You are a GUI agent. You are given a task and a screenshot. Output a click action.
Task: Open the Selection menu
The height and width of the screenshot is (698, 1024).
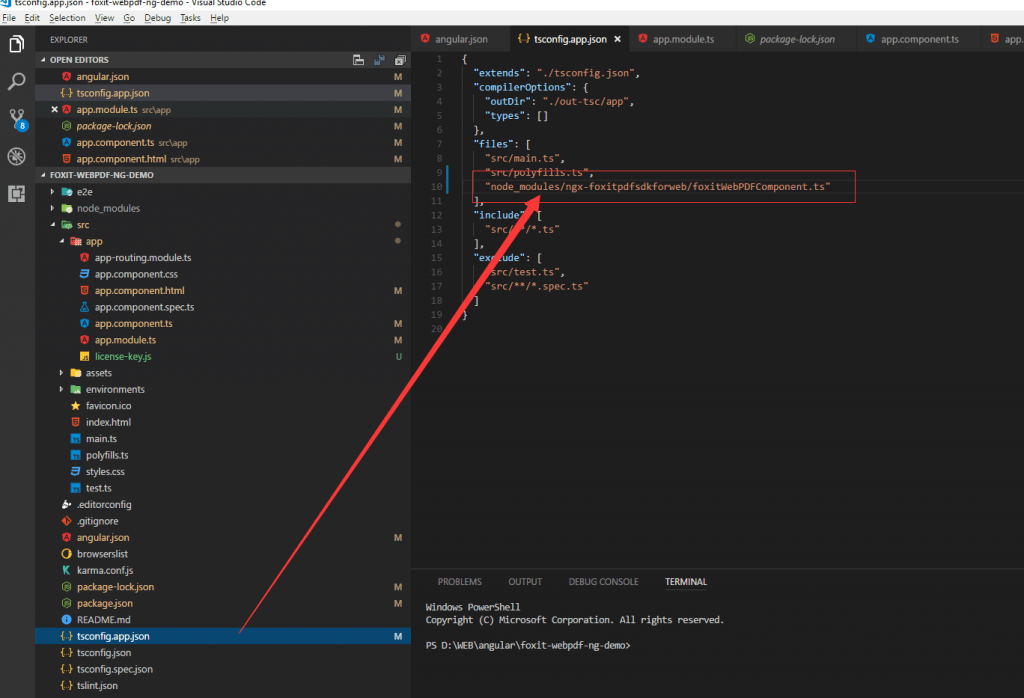[67, 18]
